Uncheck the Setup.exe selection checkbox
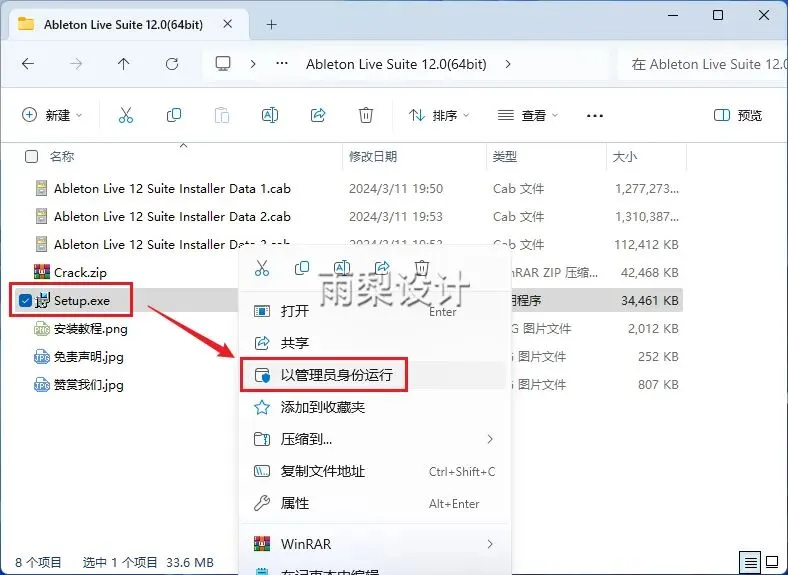This screenshot has width=788, height=575. point(25,300)
